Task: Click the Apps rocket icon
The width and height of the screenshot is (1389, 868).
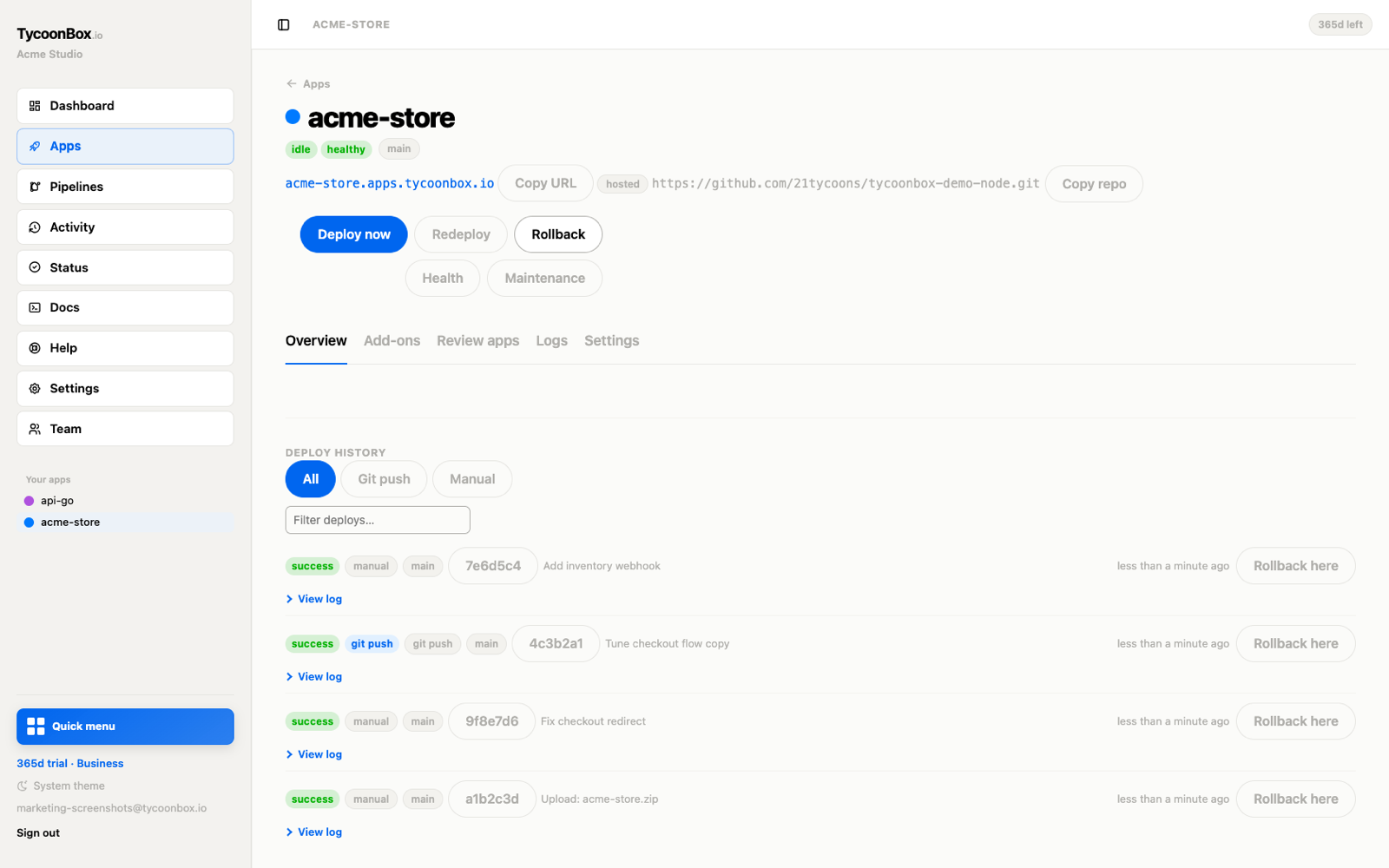Action: point(35,147)
